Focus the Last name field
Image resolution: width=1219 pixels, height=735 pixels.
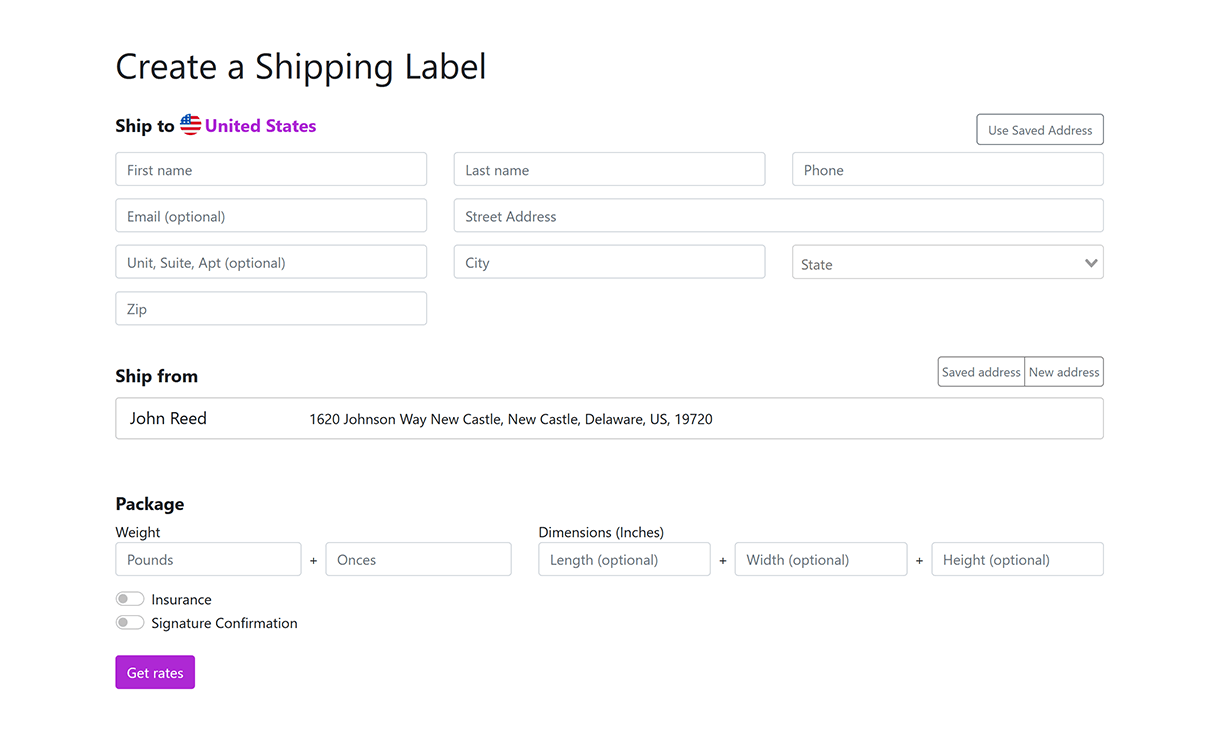[x=609, y=170]
